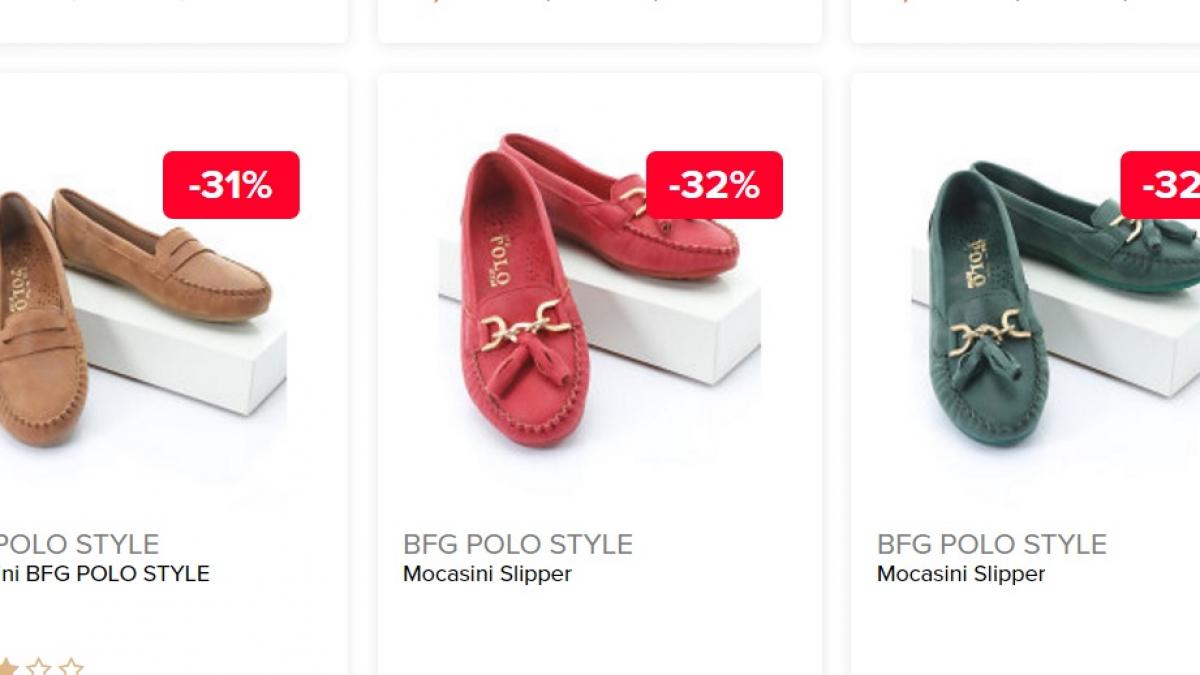Rate product with the third star
The height and width of the screenshot is (675, 1200).
tap(70, 668)
